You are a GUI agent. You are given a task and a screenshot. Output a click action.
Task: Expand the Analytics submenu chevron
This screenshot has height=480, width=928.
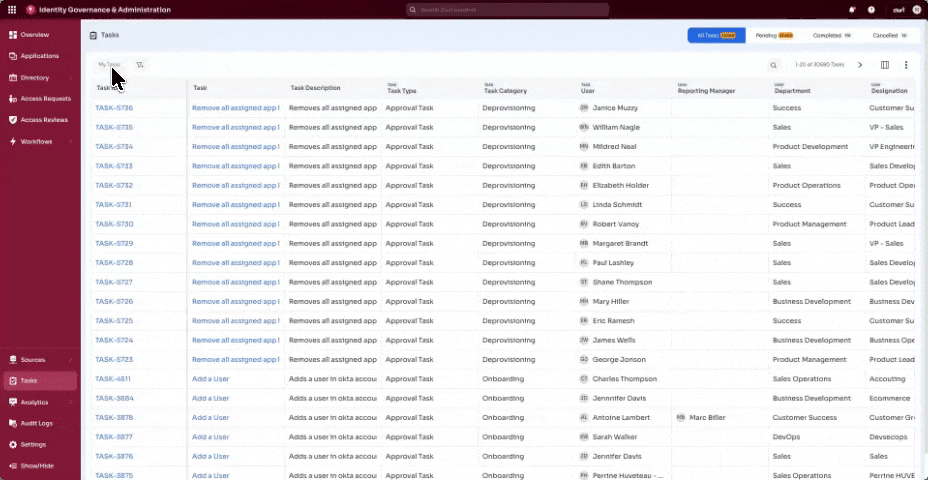[x=70, y=402]
